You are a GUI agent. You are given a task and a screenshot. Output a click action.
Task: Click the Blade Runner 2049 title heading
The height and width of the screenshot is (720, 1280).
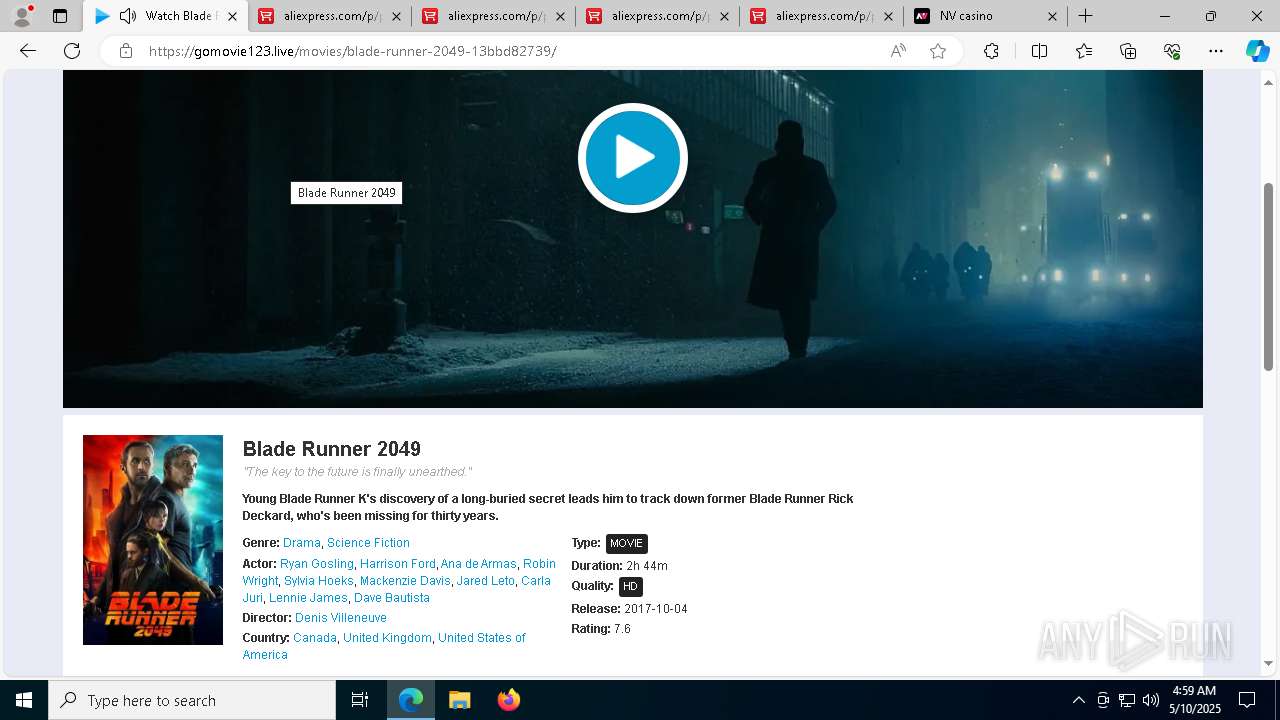pyautogui.click(x=332, y=449)
